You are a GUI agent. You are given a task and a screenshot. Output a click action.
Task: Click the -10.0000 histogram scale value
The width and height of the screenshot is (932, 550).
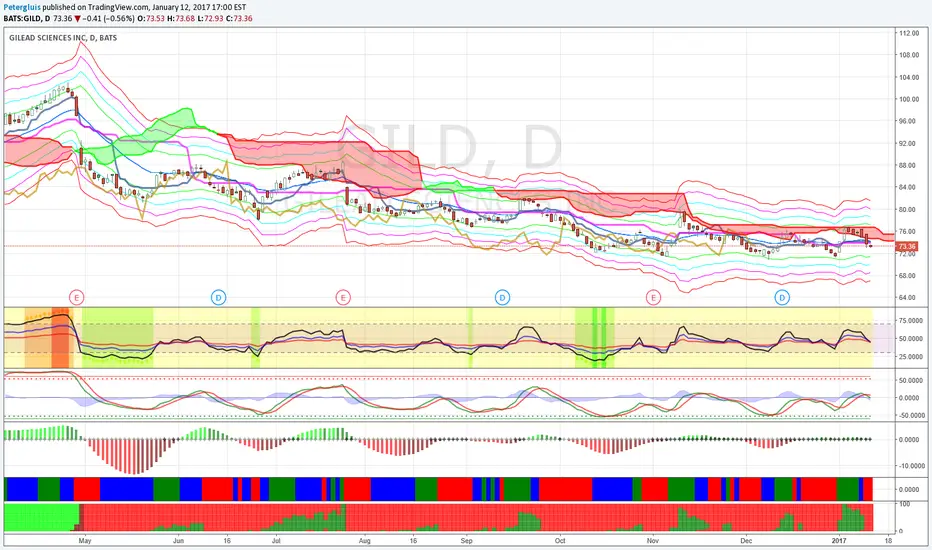[910, 466]
